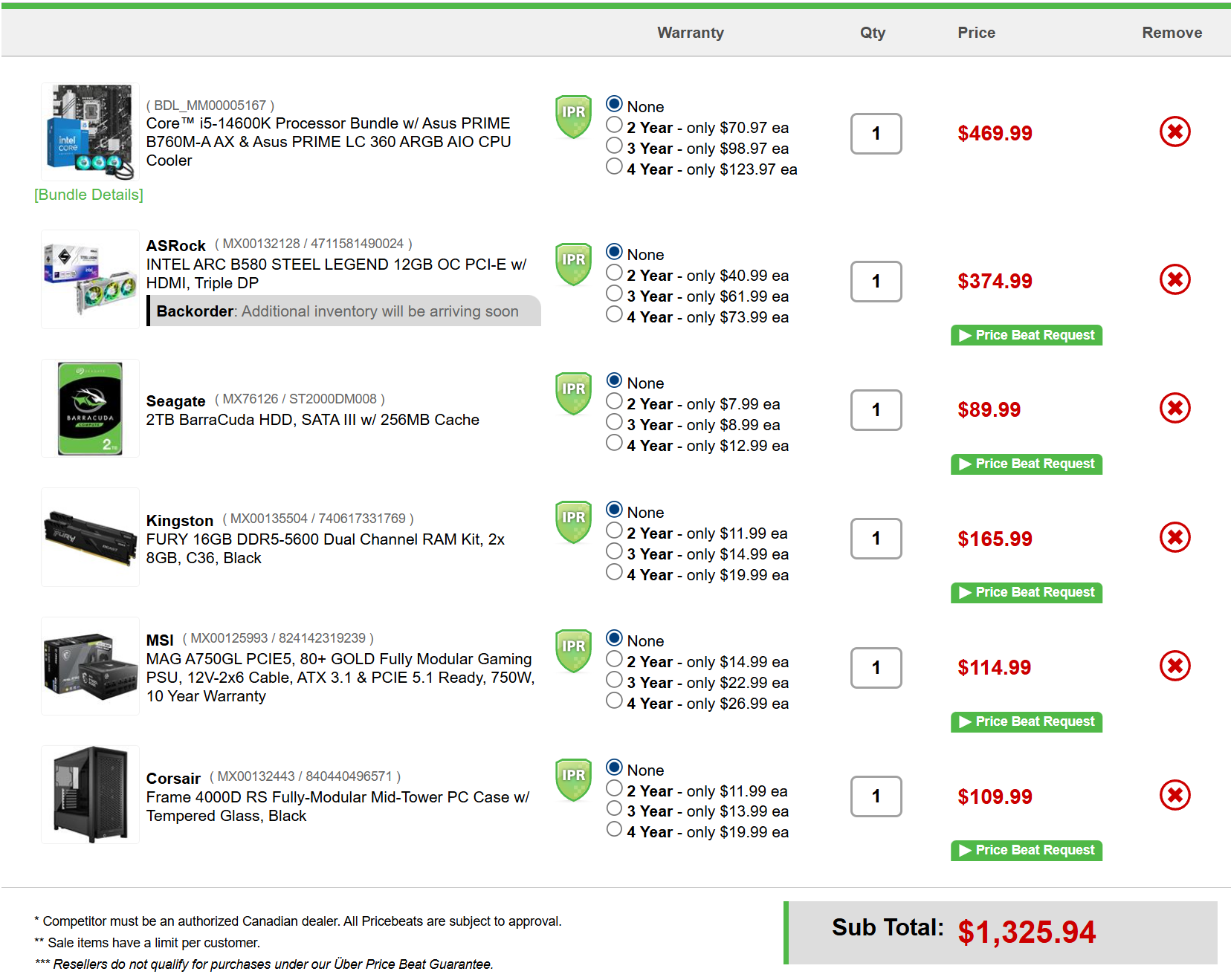Open the INTEL ARC B580 STEEL LEGEND title
The height and width of the screenshot is (980, 1231).
(336, 273)
